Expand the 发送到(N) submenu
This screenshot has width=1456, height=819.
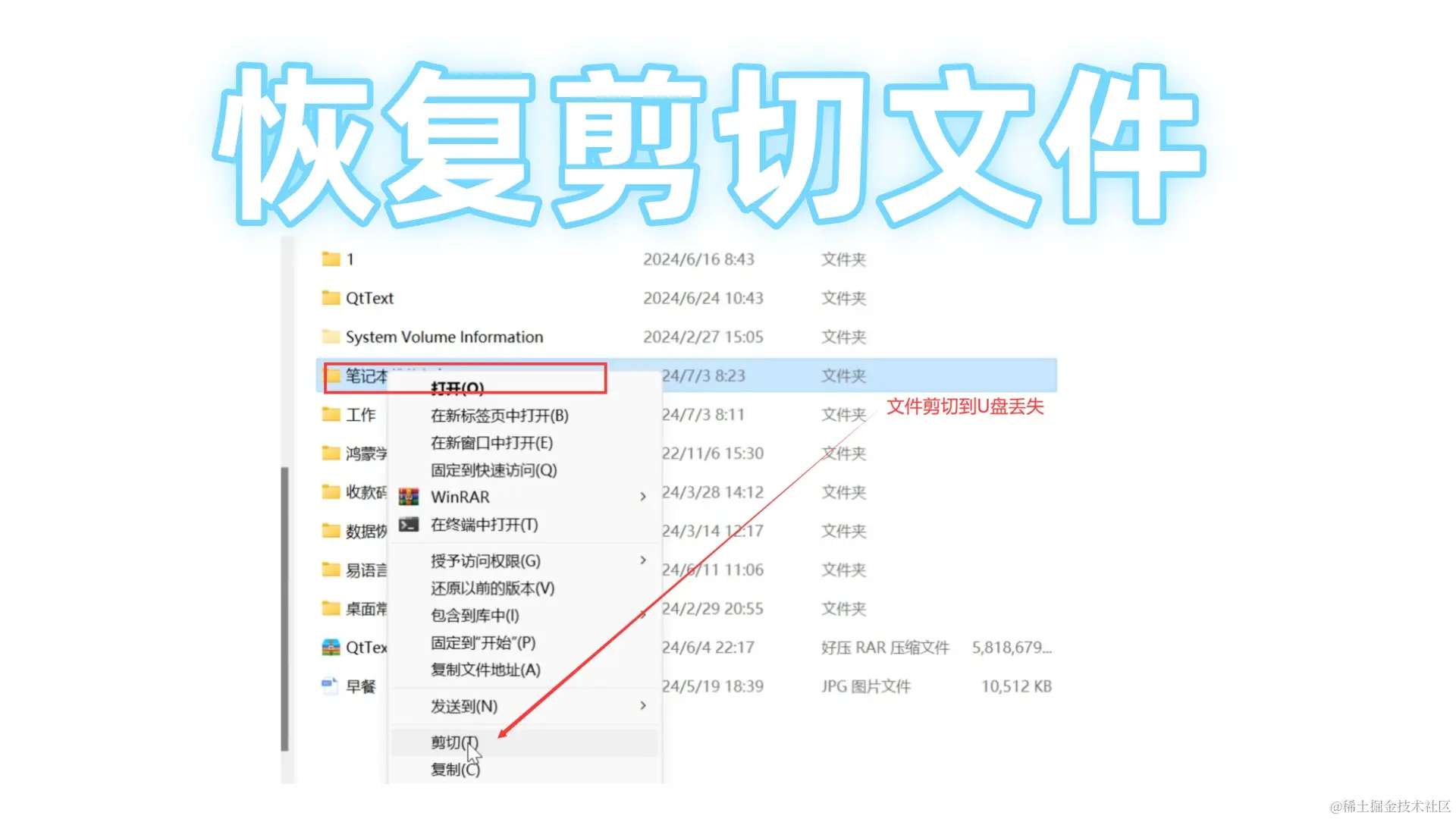point(643,705)
